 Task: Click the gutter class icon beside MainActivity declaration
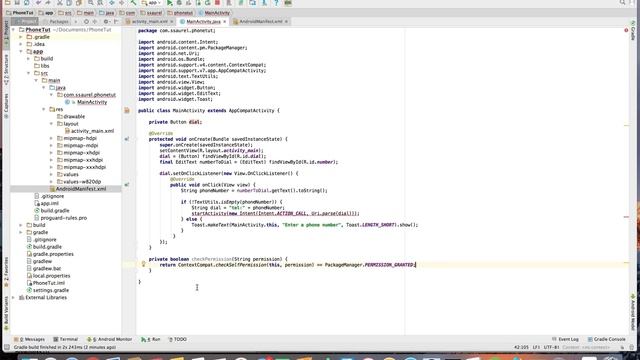pos(127,111)
